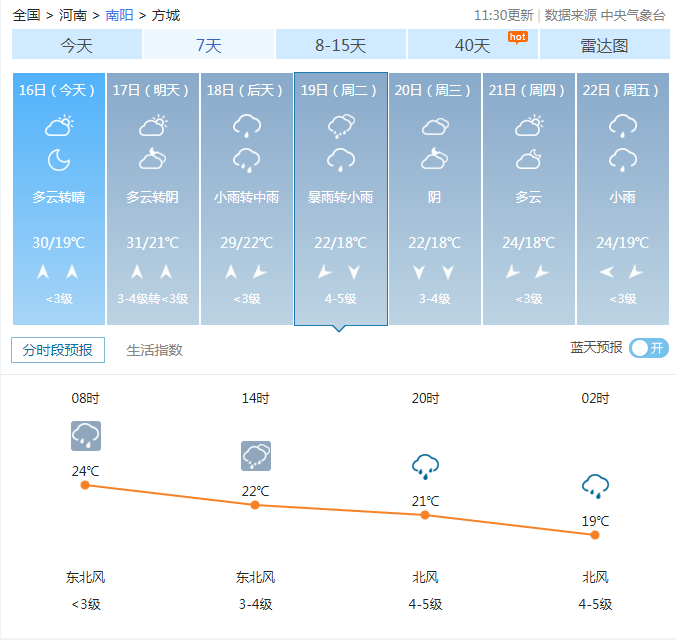Open the 7天 forecast tab
The width and height of the screenshot is (676, 640).
pyautogui.click(x=208, y=45)
